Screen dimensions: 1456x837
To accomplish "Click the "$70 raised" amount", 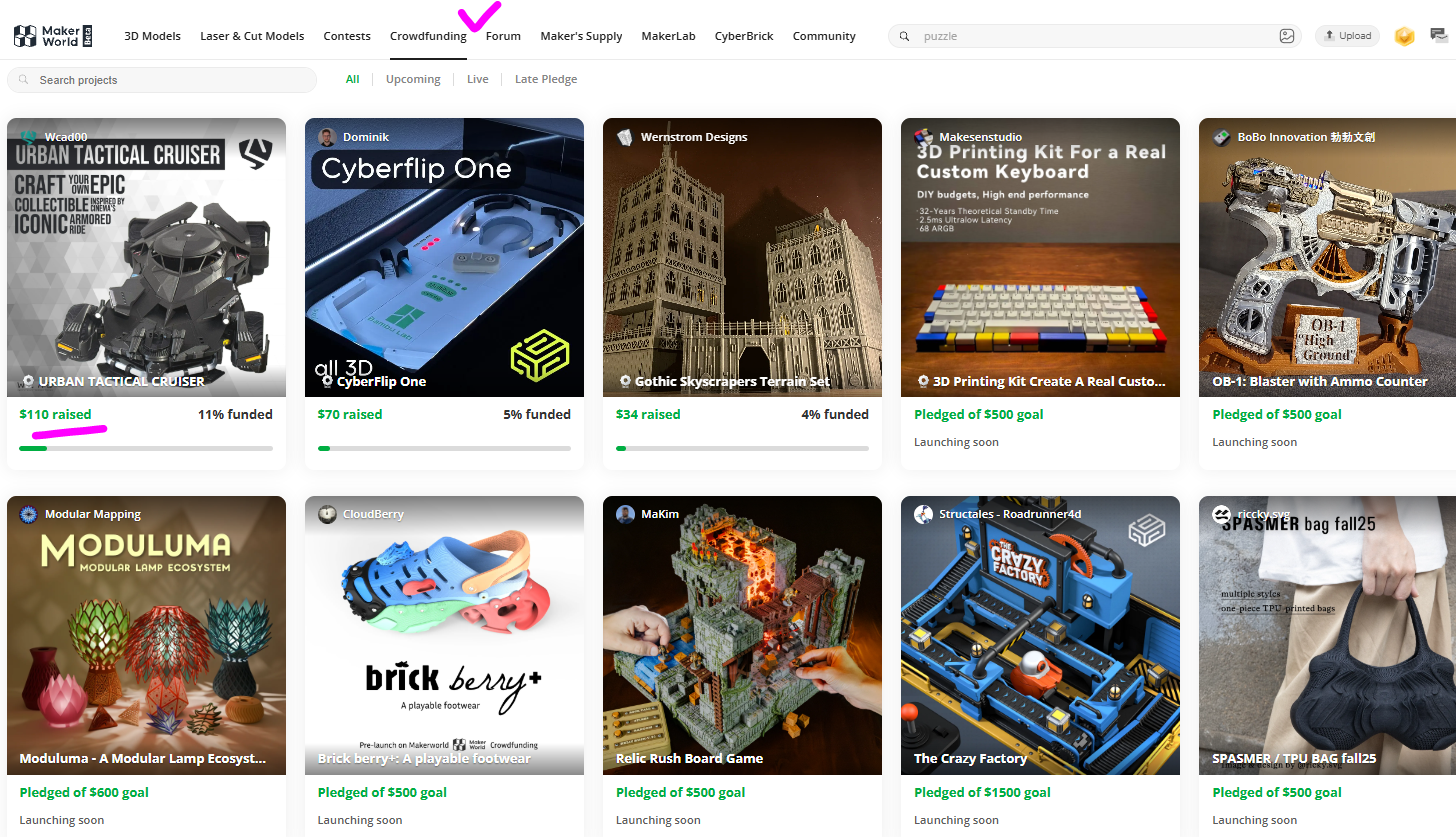I will click(x=350, y=414).
